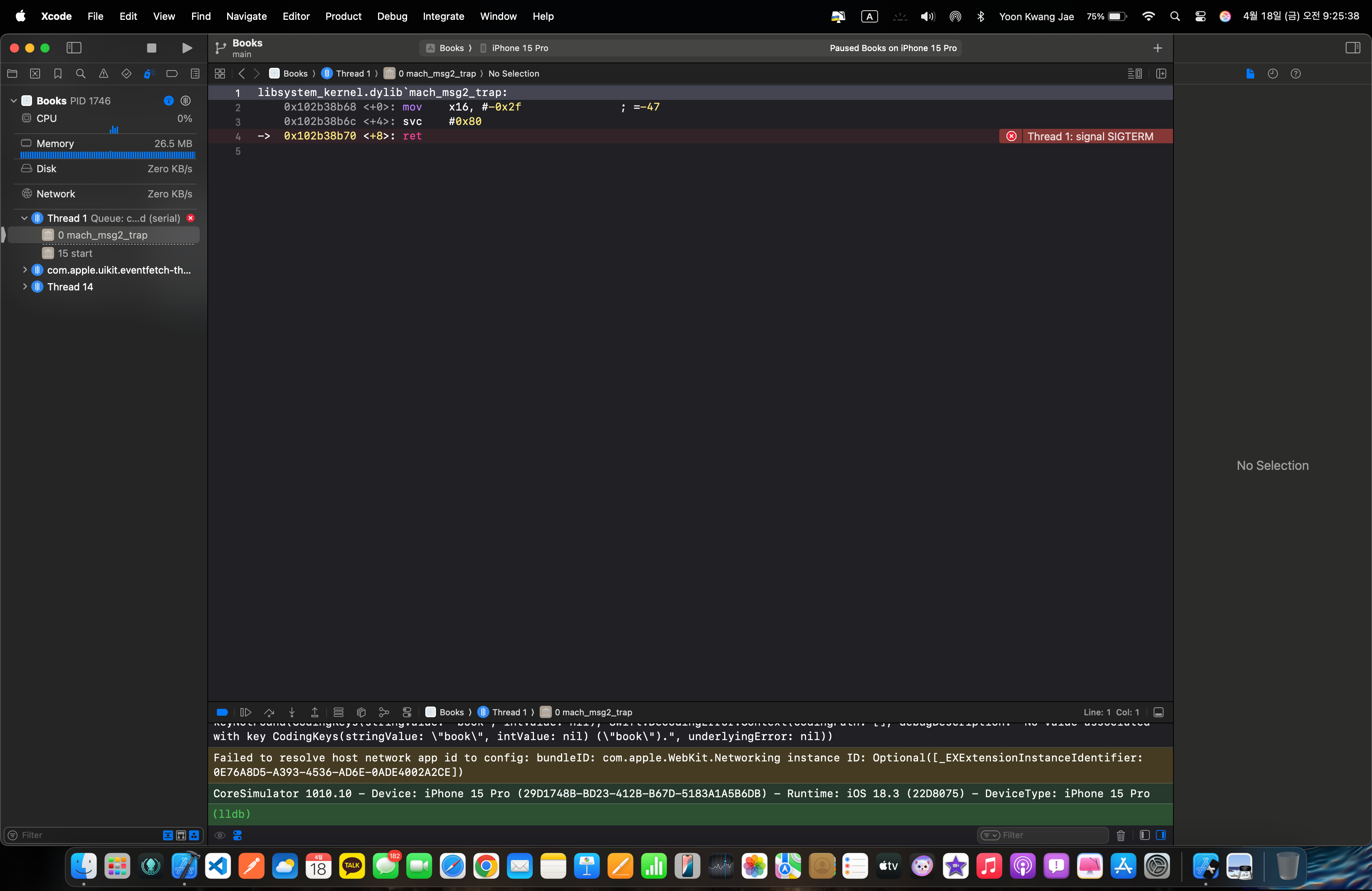1372x891 pixels.
Task: Show the History inspector tab
Action: 1273,73
